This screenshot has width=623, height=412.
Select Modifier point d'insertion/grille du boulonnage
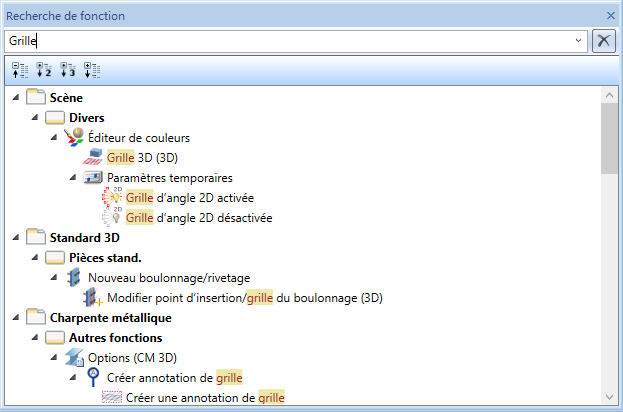(245, 298)
